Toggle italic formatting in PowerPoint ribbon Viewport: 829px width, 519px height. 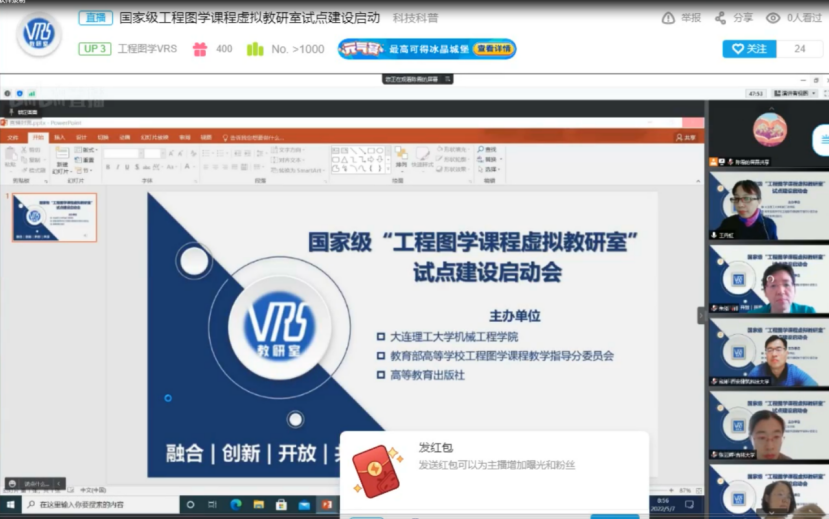click(x=117, y=167)
